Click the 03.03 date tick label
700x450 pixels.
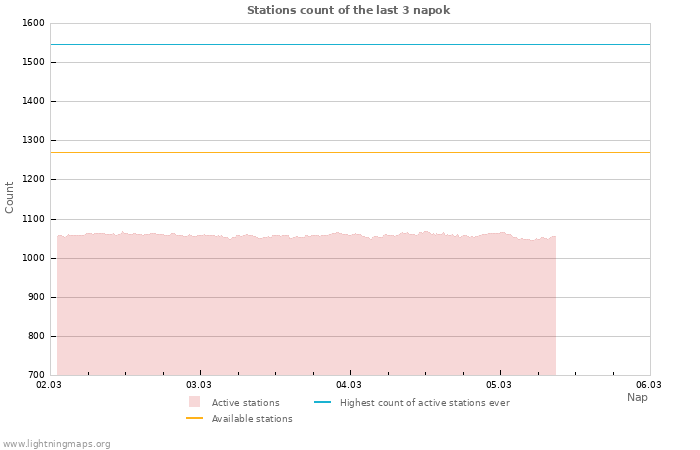(x=199, y=385)
